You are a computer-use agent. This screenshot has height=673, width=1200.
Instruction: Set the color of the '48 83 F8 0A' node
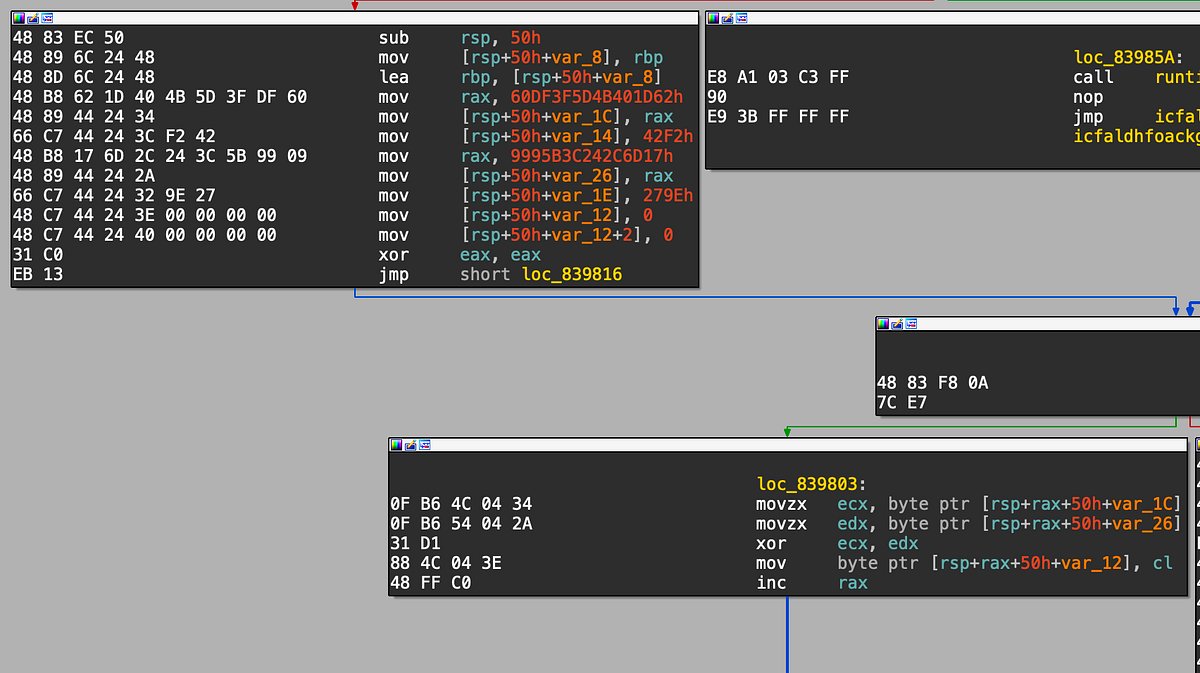(x=883, y=324)
